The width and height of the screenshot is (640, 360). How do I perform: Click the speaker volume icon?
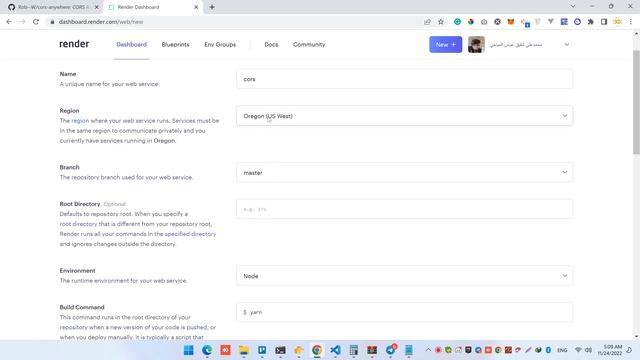pos(588,350)
